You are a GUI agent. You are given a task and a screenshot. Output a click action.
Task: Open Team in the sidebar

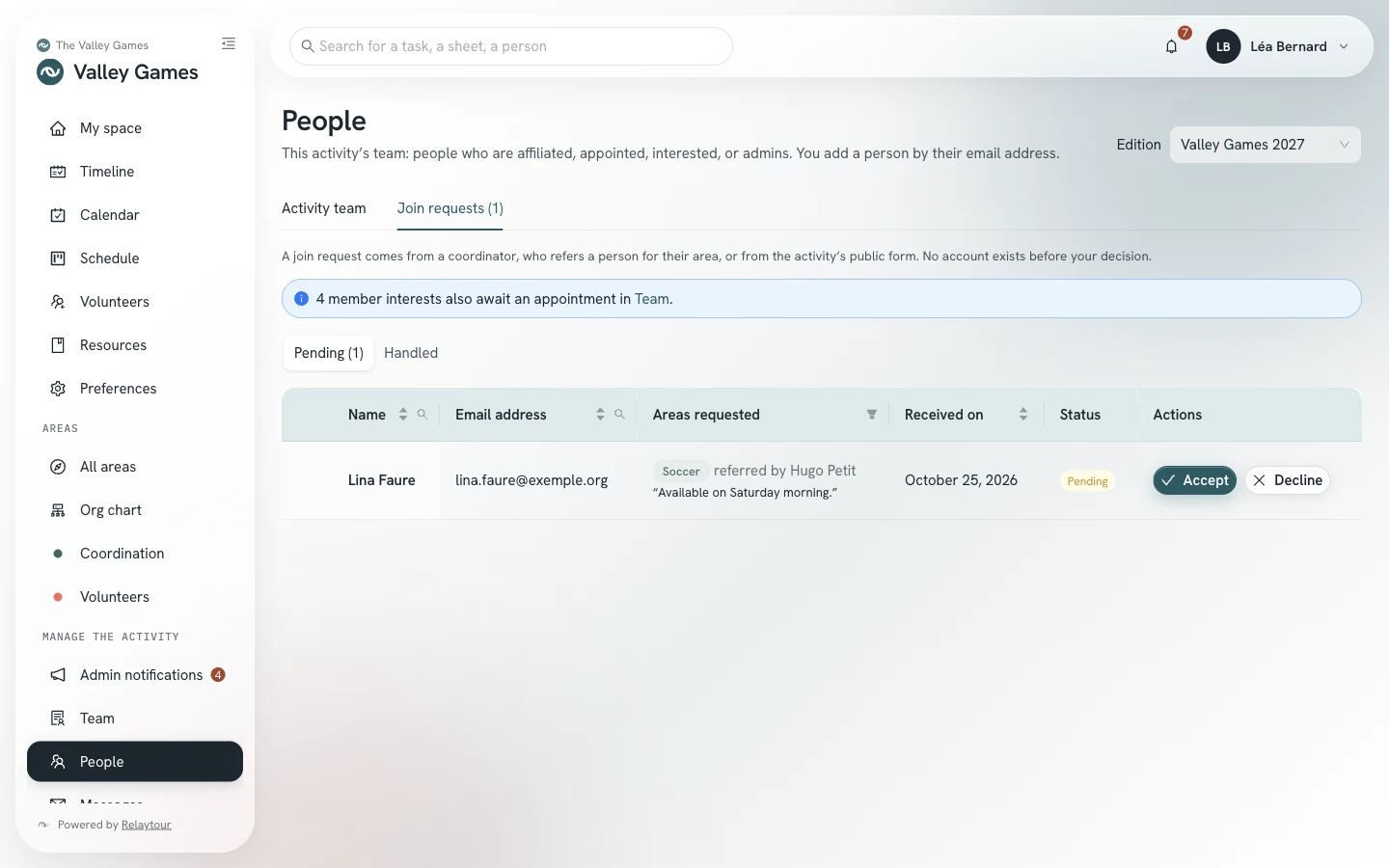(135, 719)
